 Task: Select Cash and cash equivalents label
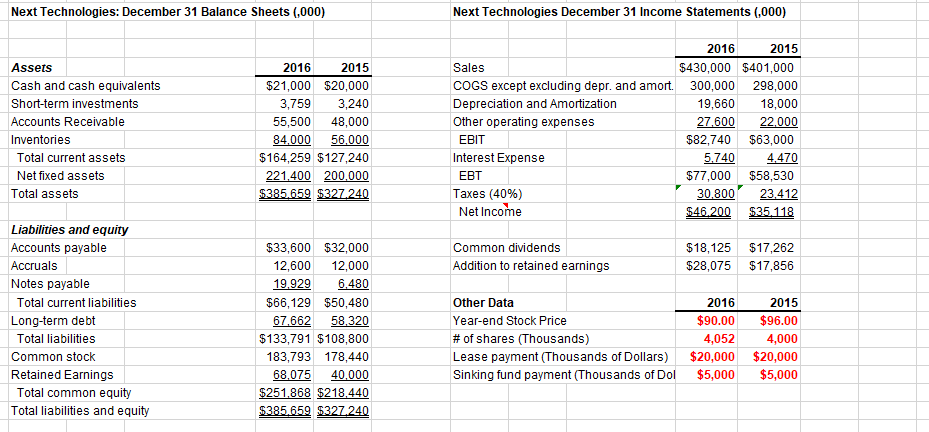86,86
